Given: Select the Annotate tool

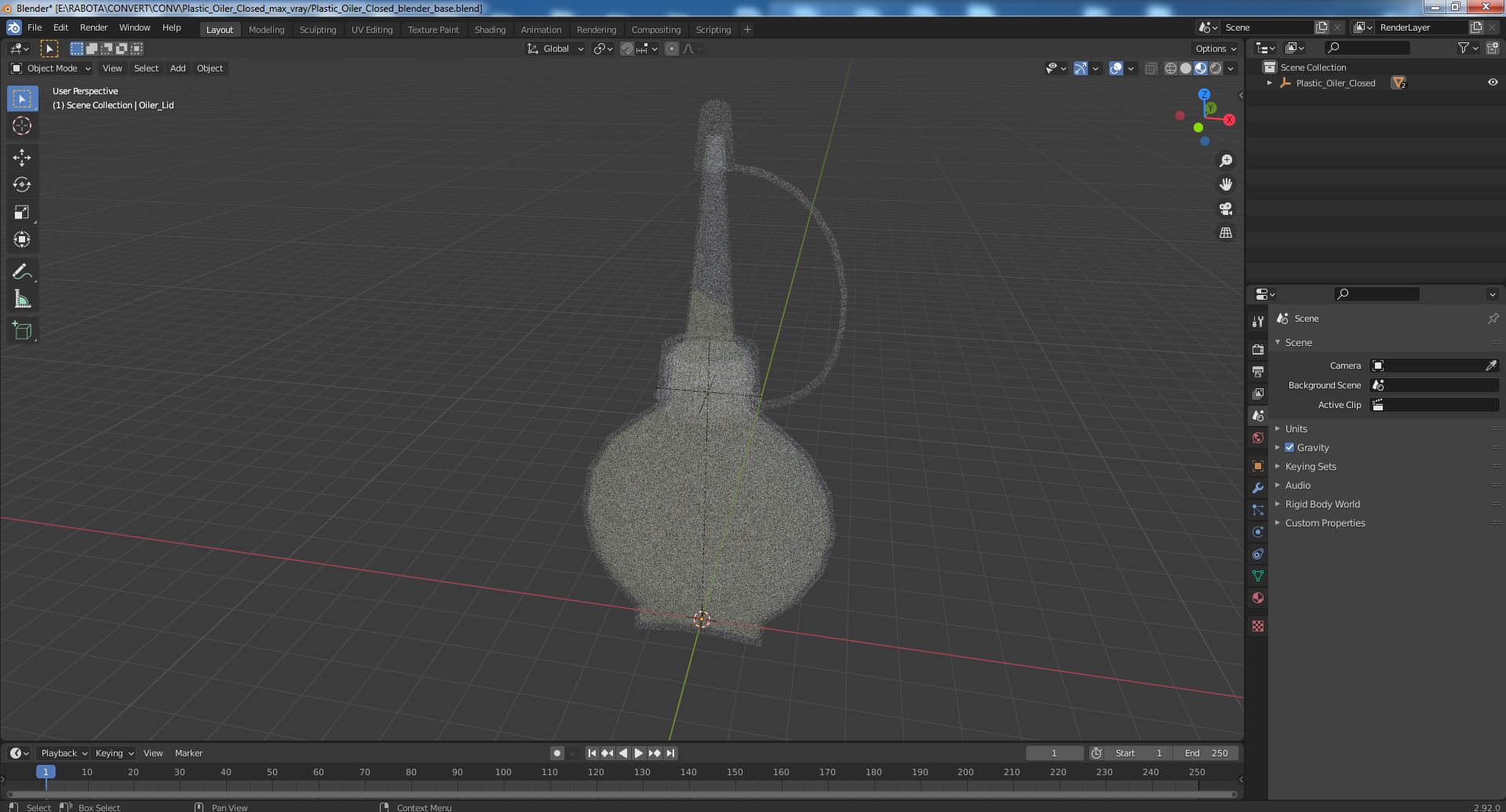Looking at the screenshot, I should tap(22, 271).
